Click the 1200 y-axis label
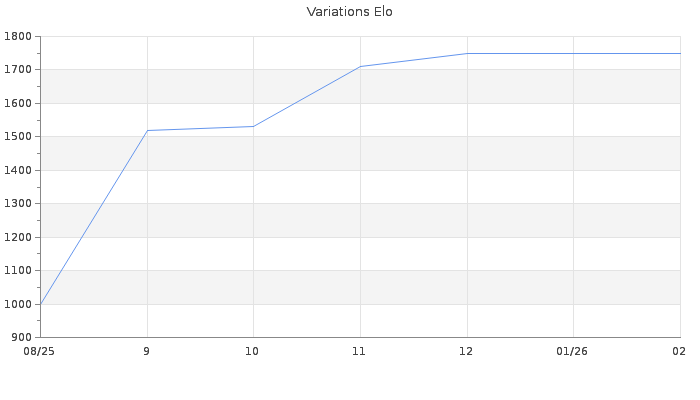 click(x=18, y=237)
